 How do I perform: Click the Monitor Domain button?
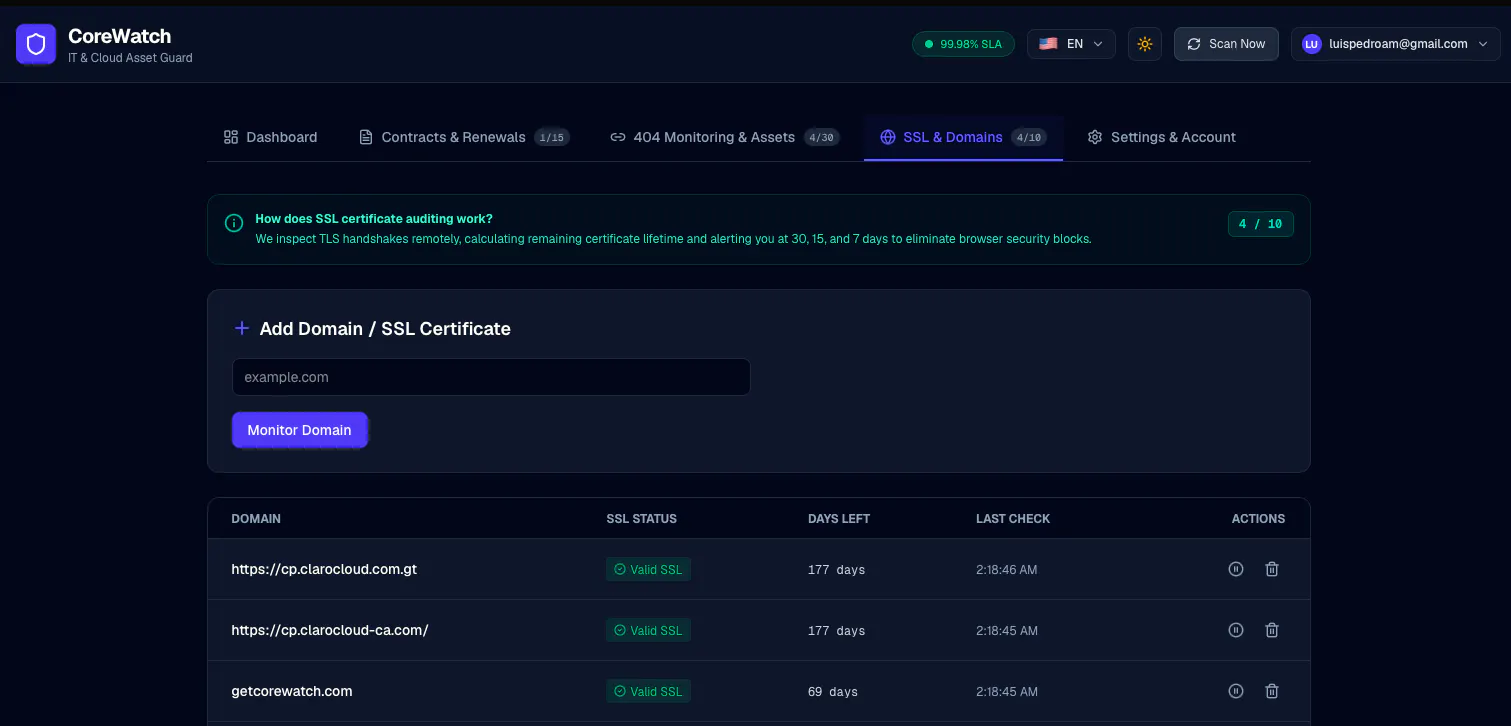pos(300,430)
